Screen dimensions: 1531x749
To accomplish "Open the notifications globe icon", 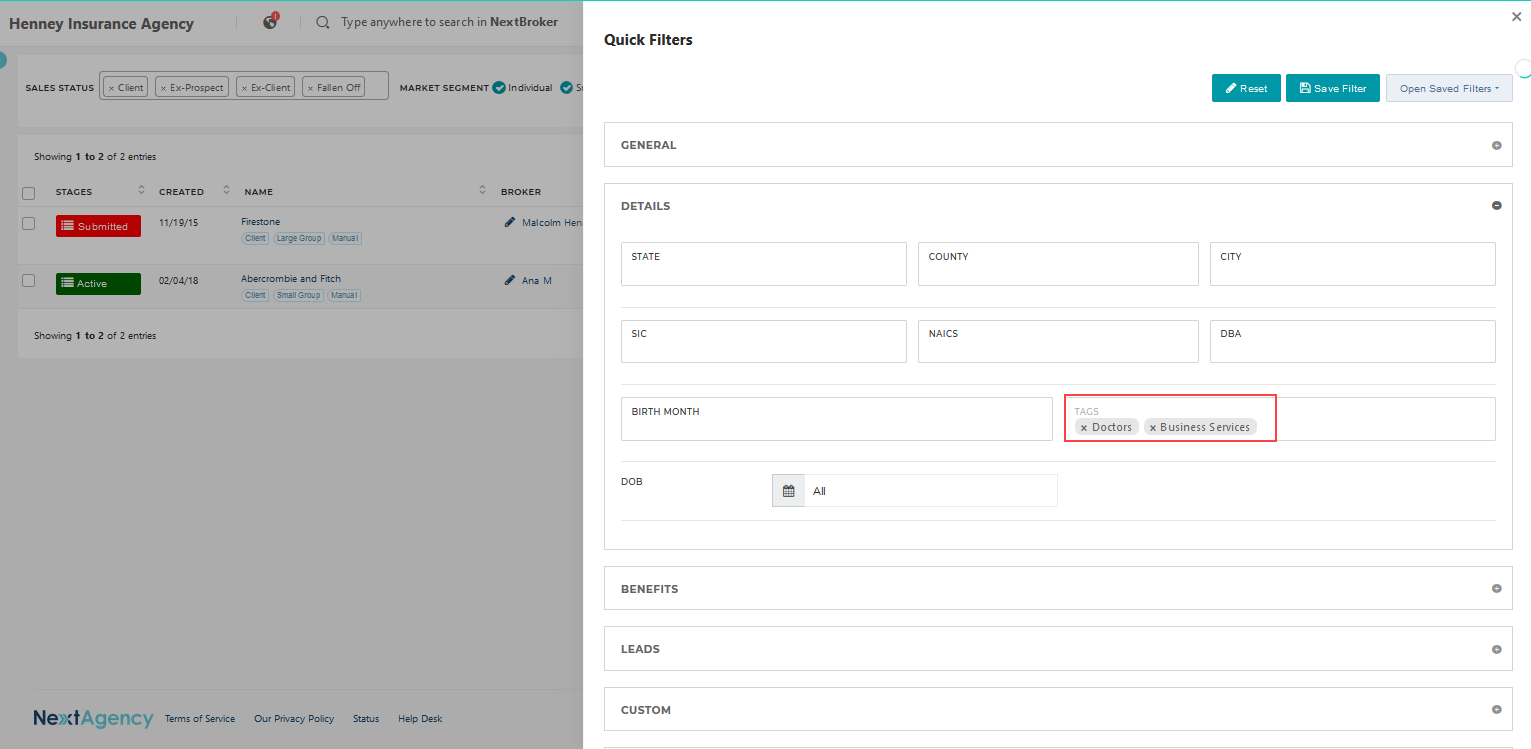I will point(270,22).
